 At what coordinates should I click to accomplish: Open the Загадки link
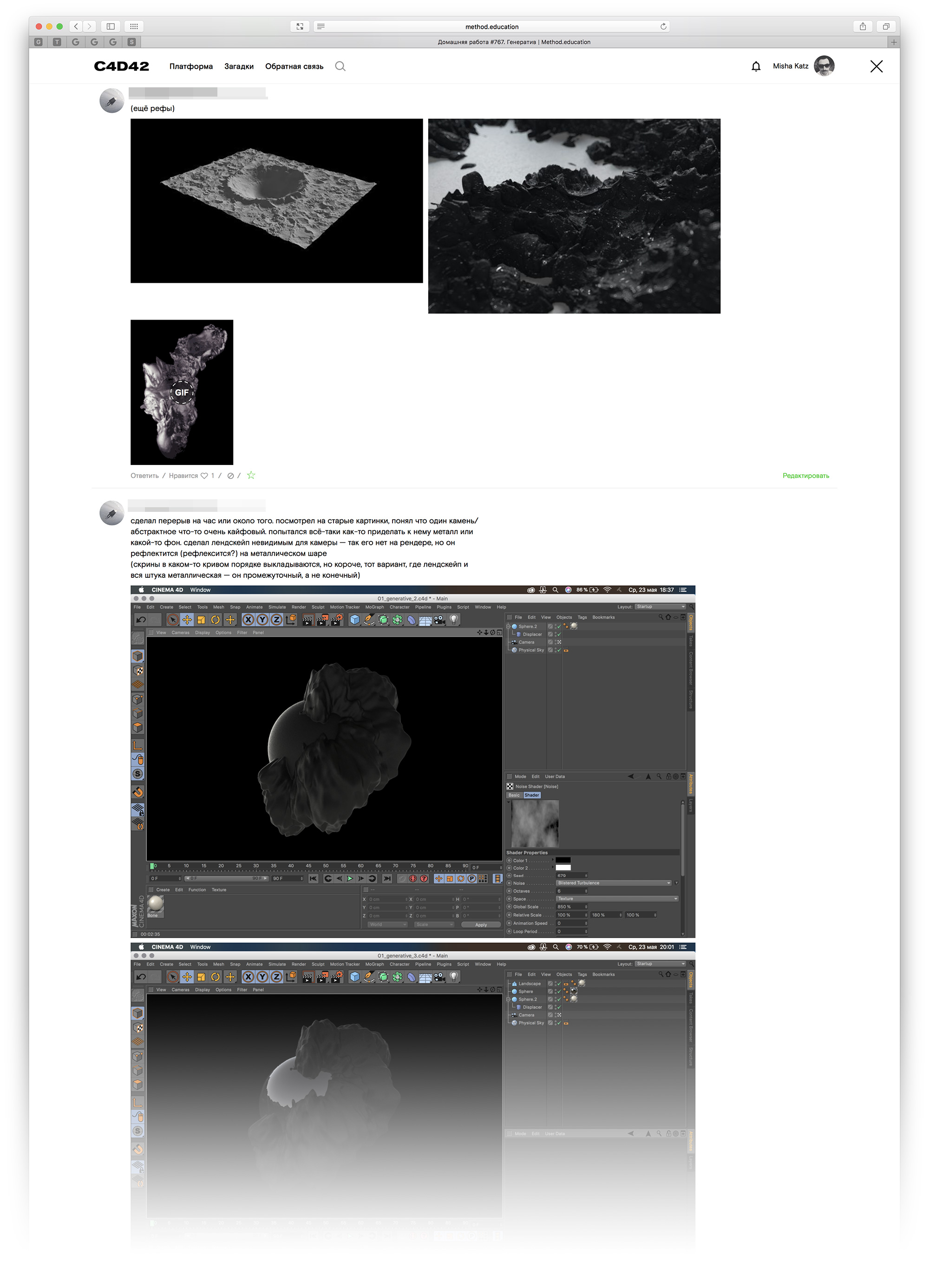[x=239, y=66]
